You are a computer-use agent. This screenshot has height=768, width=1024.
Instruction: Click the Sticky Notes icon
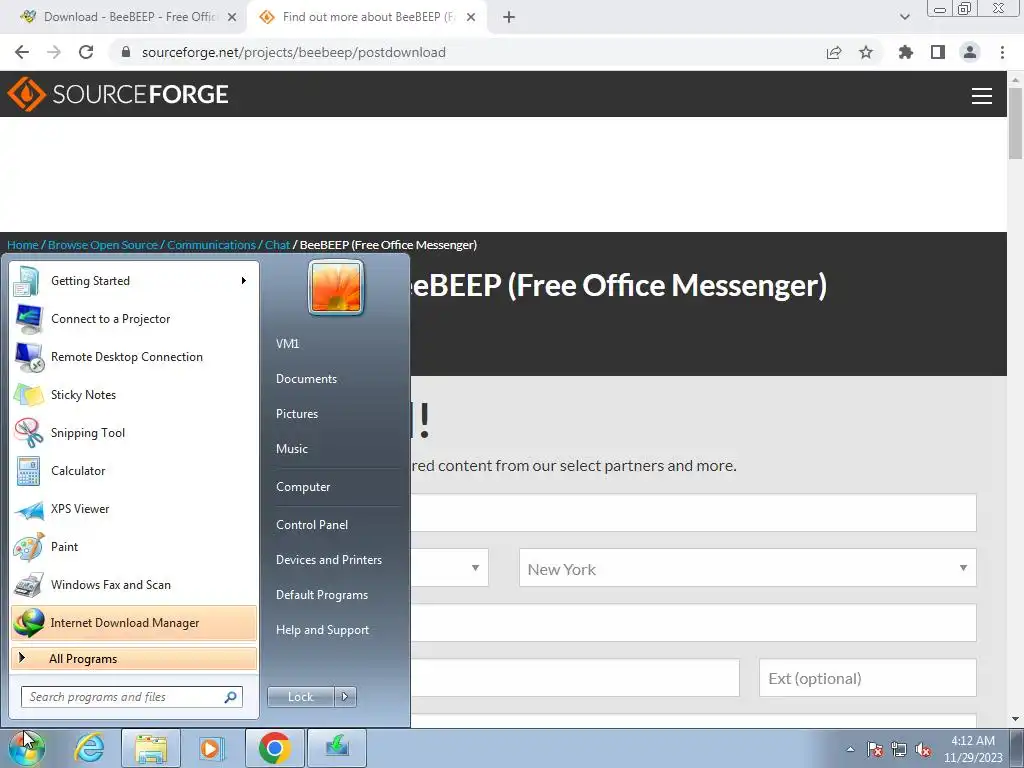point(29,395)
